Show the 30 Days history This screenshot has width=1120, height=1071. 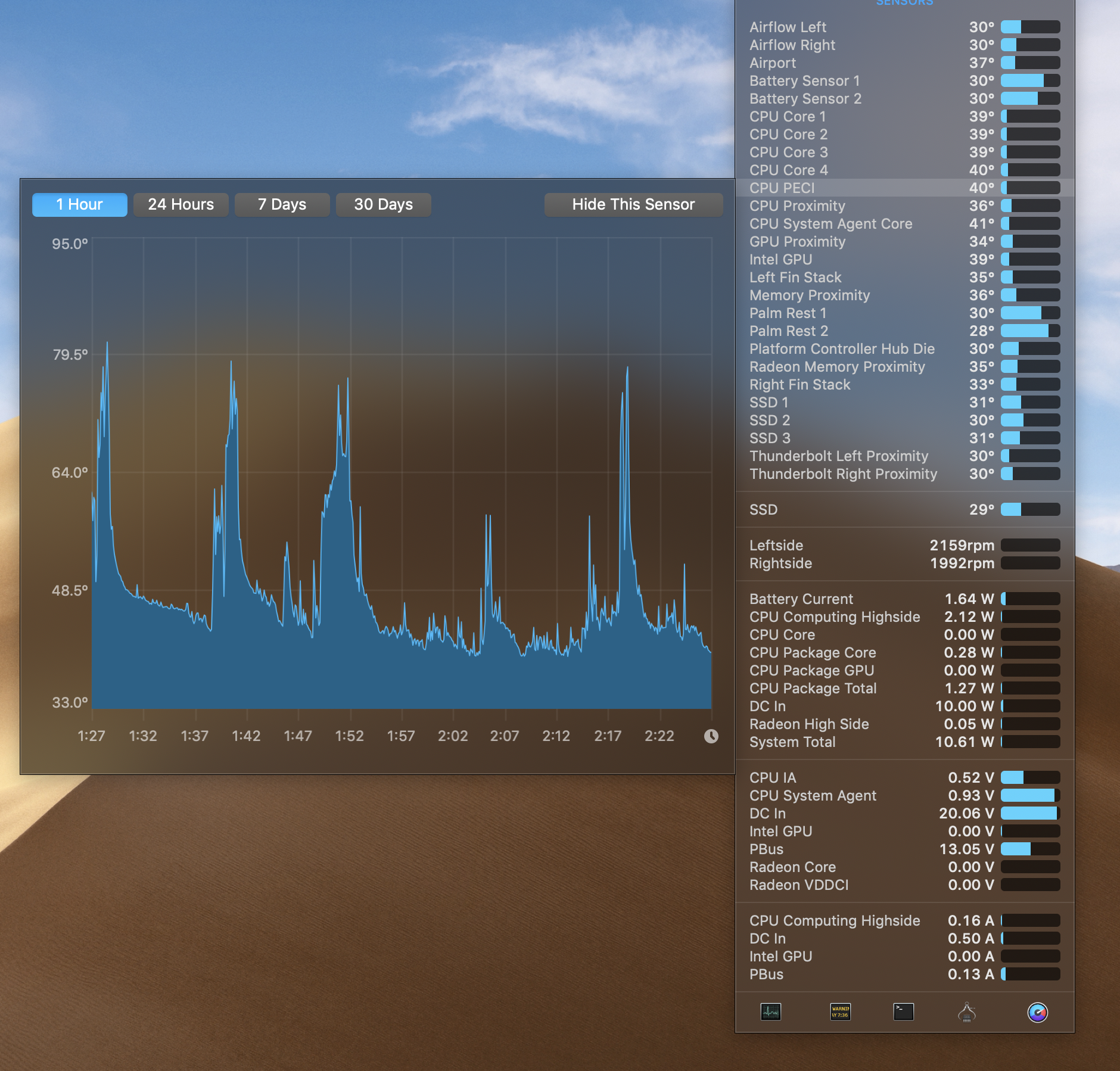(x=383, y=204)
